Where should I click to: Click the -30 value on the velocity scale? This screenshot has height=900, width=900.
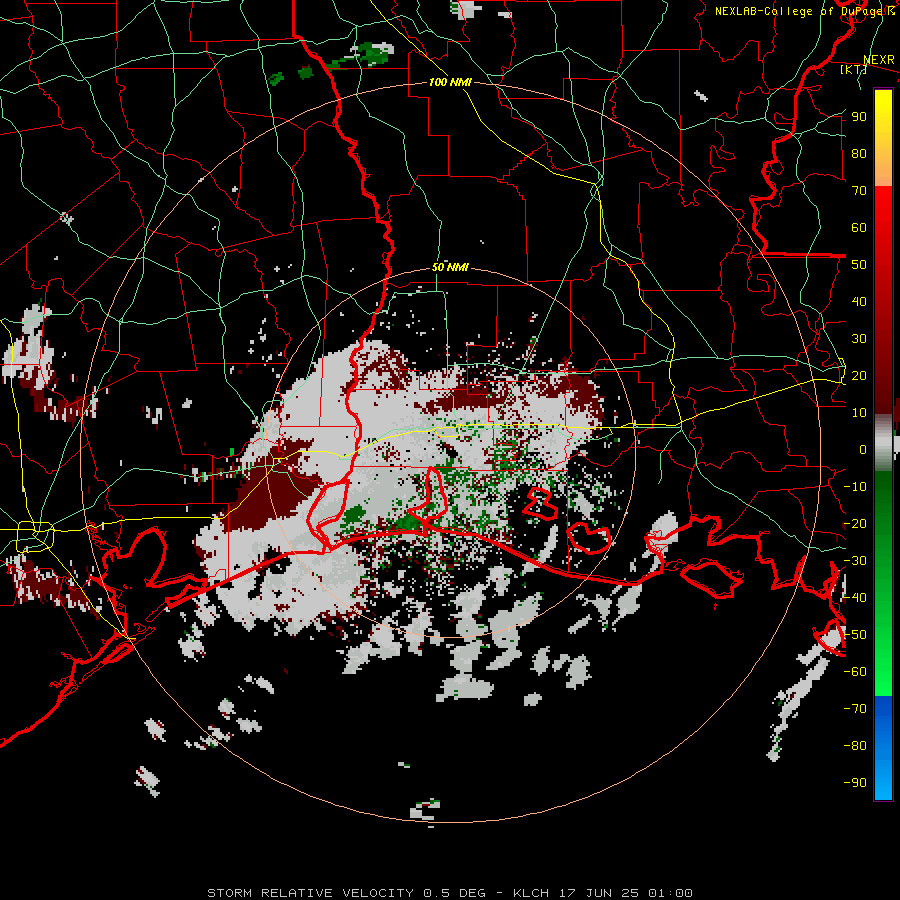click(855, 561)
